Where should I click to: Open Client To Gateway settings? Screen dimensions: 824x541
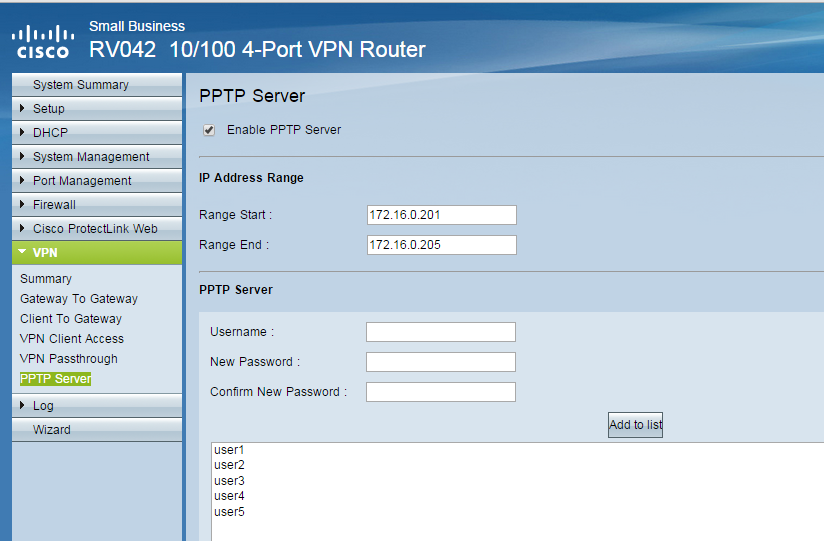(71, 319)
